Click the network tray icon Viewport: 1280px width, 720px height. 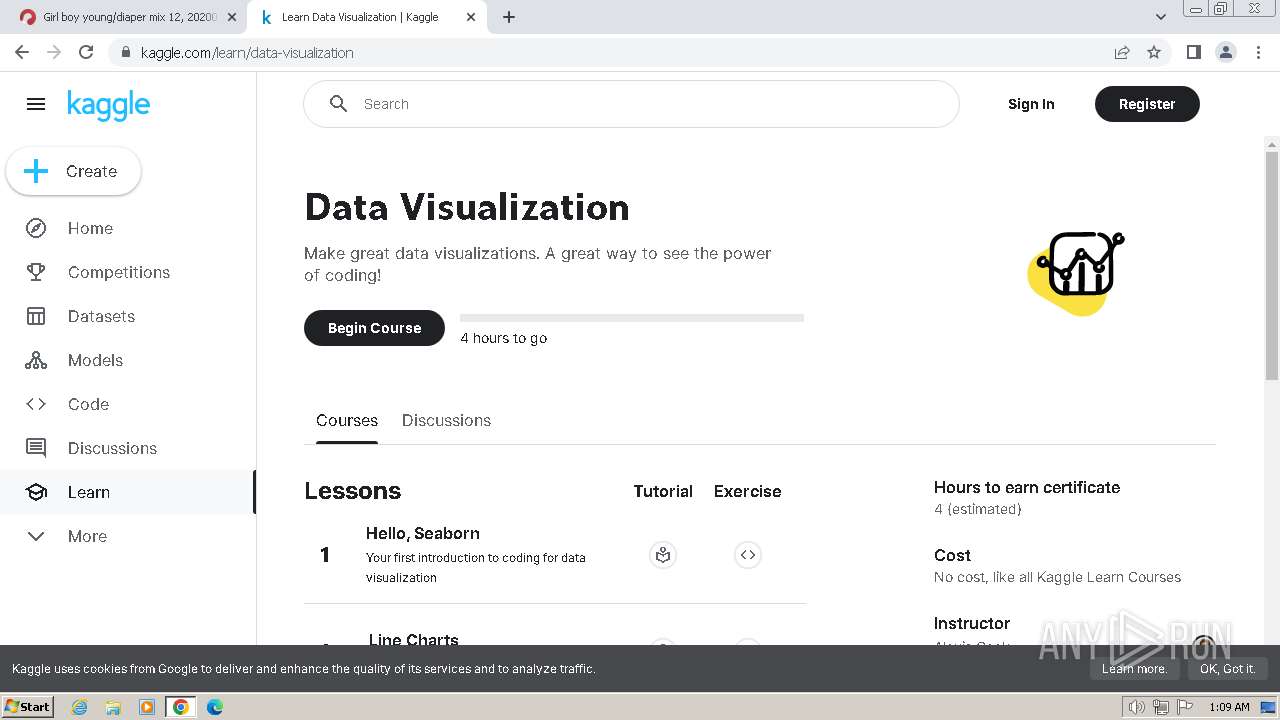point(1161,707)
